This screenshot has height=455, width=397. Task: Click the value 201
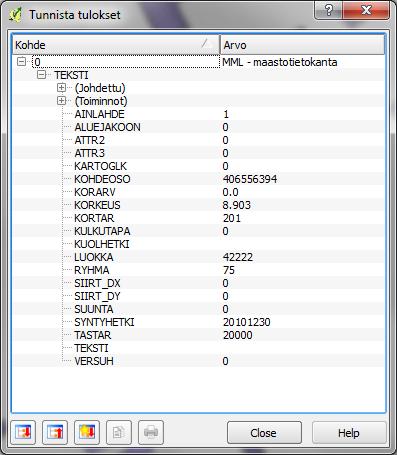click(x=232, y=218)
